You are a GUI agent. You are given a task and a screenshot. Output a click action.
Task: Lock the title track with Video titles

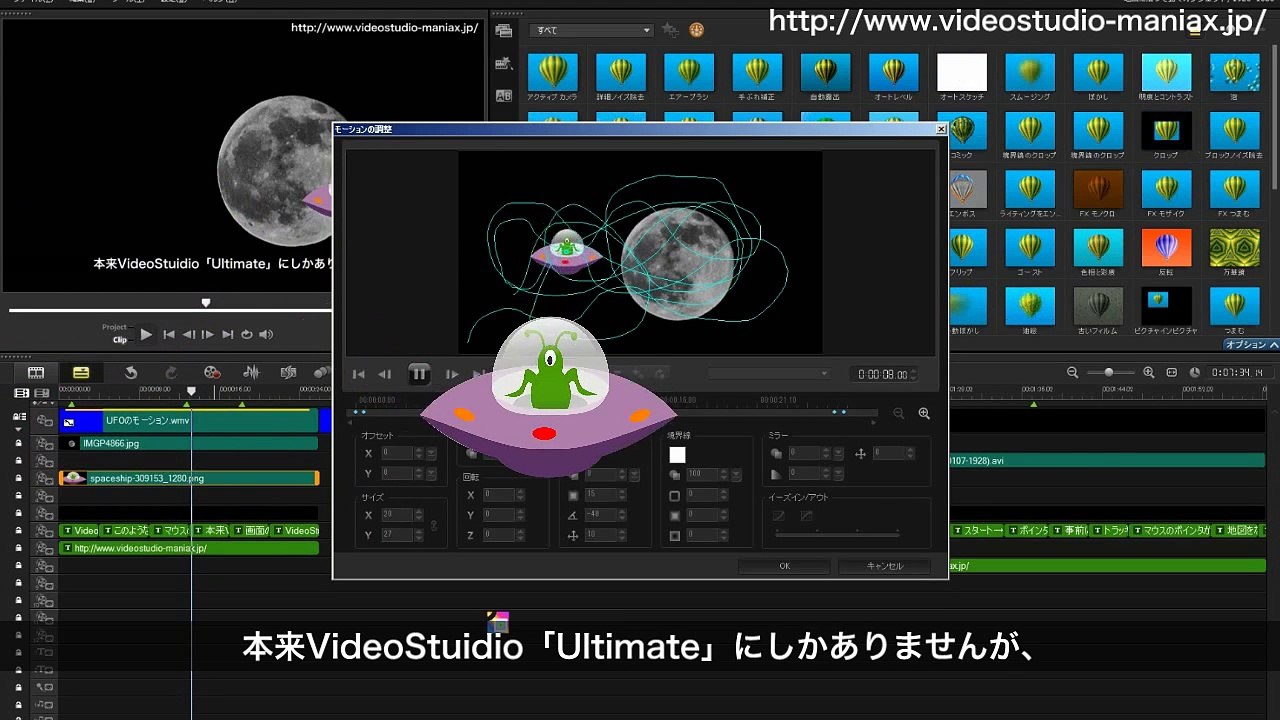click(18, 531)
